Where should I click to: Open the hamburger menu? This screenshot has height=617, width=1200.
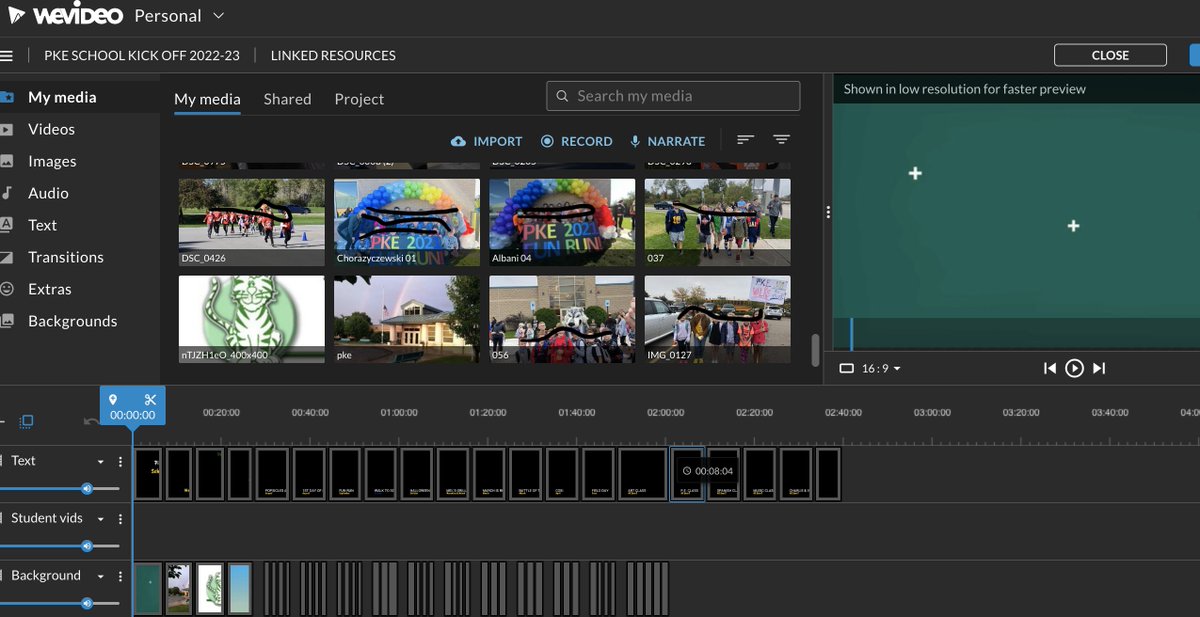6,56
